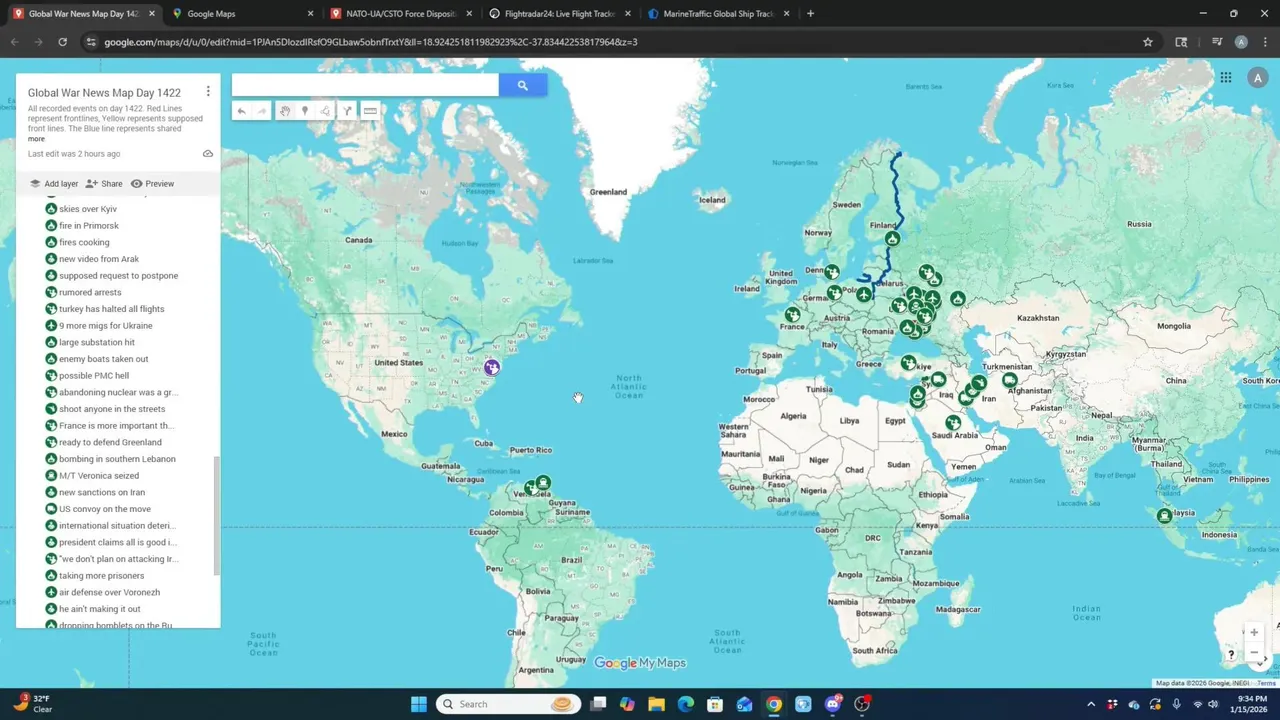This screenshot has width=1280, height=720.
Task: Switch to the Google Maps tab
Action: coord(241,14)
